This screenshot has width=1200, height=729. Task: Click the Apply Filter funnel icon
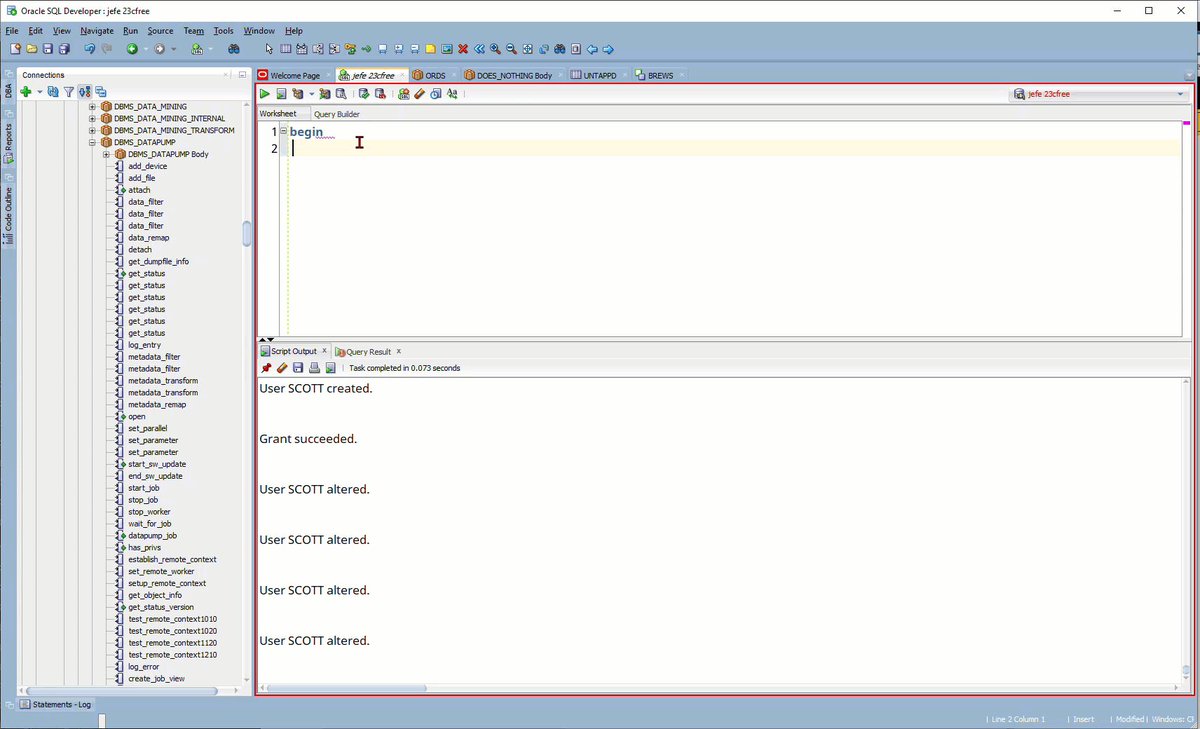pos(69,91)
